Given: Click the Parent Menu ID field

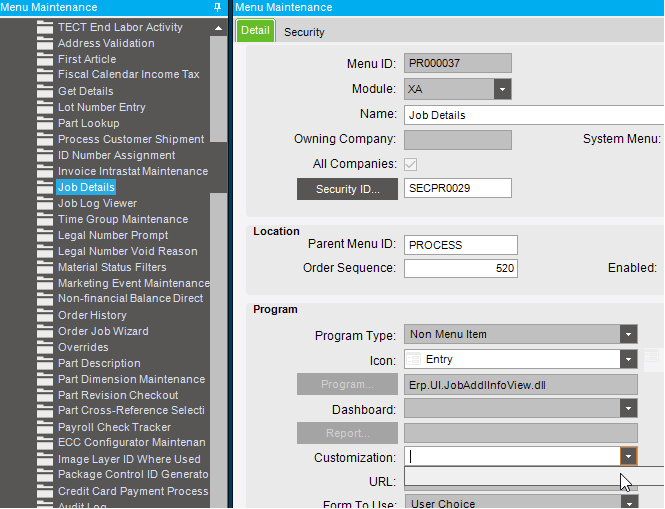Looking at the screenshot, I should pyautogui.click(x=461, y=245).
